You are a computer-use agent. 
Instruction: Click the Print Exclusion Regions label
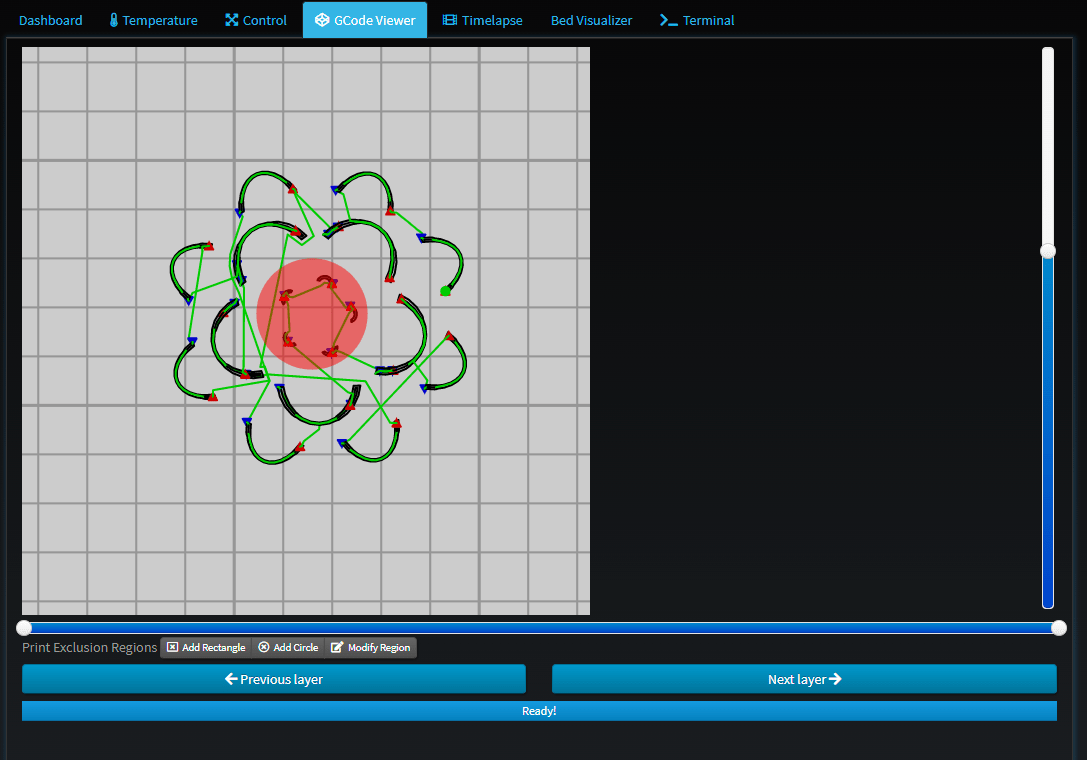pyautogui.click(x=90, y=648)
